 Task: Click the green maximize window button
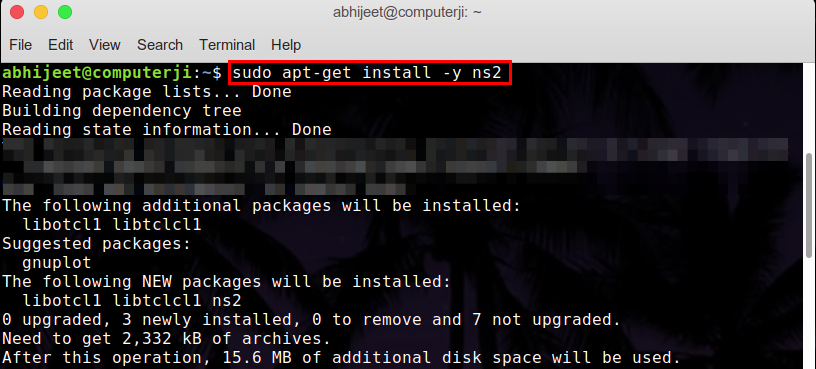coord(65,12)
